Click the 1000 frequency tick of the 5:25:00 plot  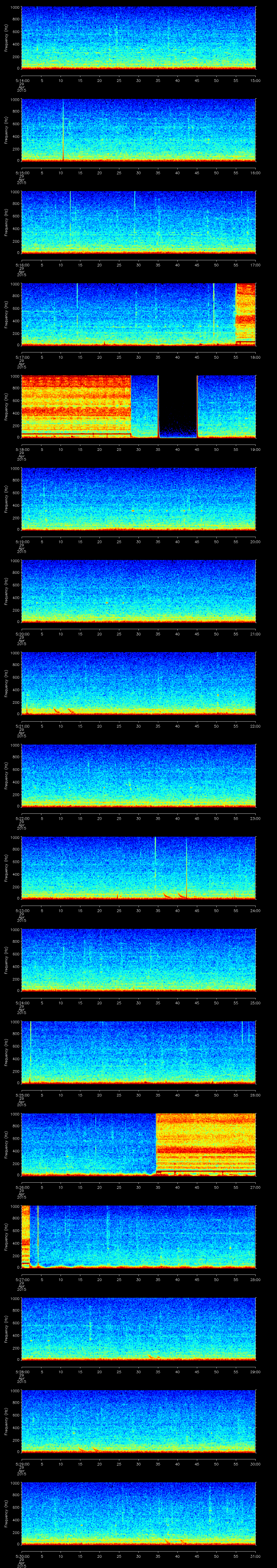tap(15, 1022)
